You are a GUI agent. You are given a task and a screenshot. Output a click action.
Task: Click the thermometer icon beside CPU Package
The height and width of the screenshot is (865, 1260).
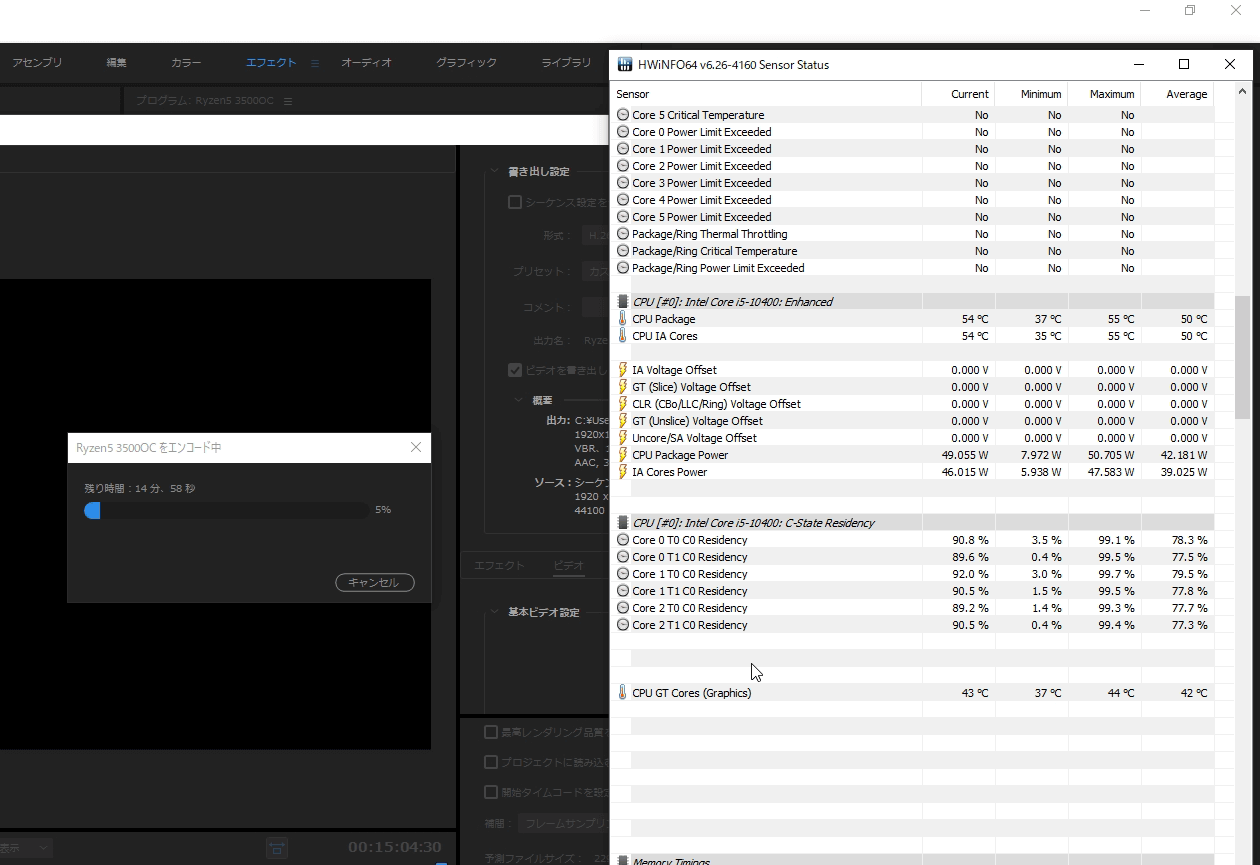pyautogui.click(x=623, y=319)
